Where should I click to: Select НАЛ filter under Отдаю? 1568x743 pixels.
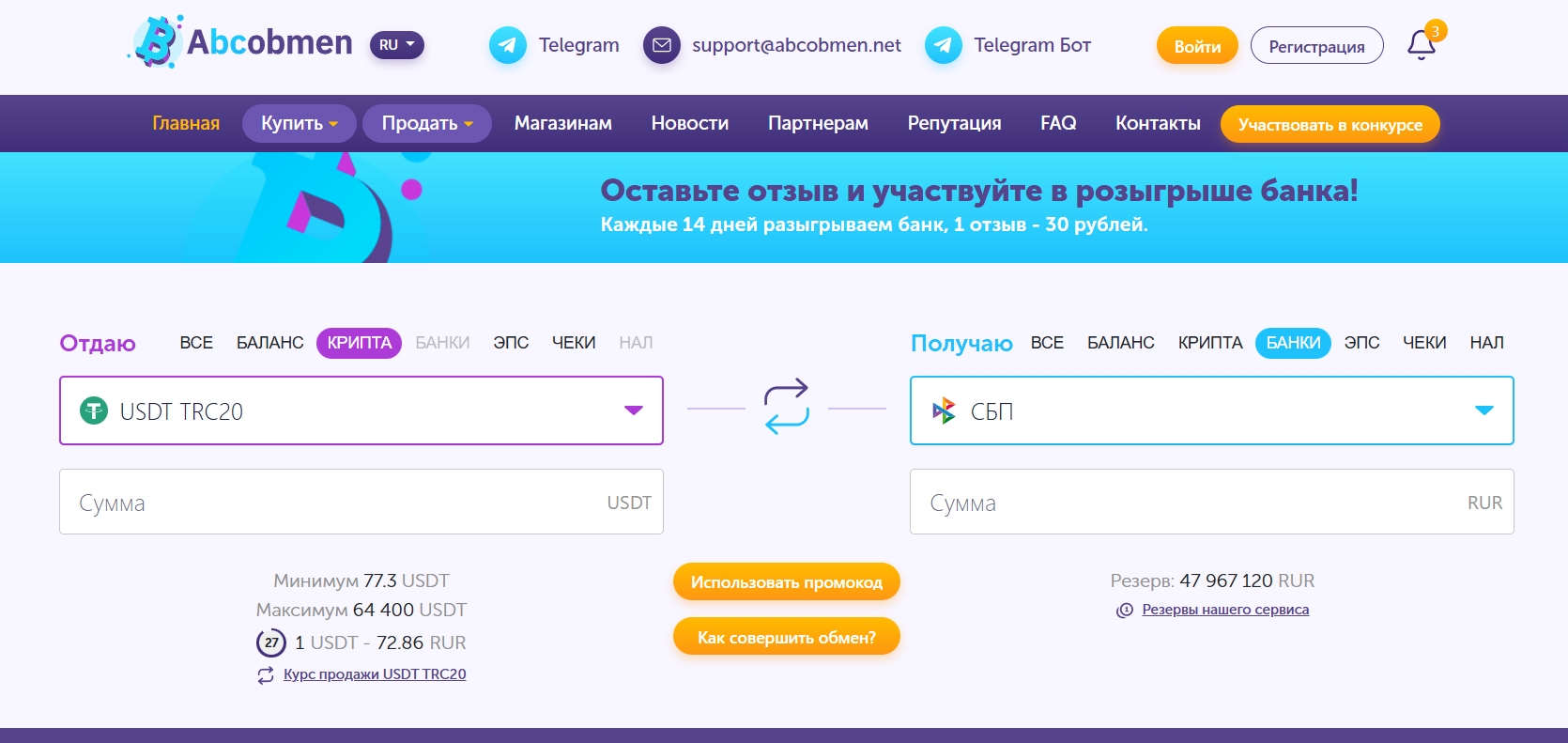[x=636, y=343]
